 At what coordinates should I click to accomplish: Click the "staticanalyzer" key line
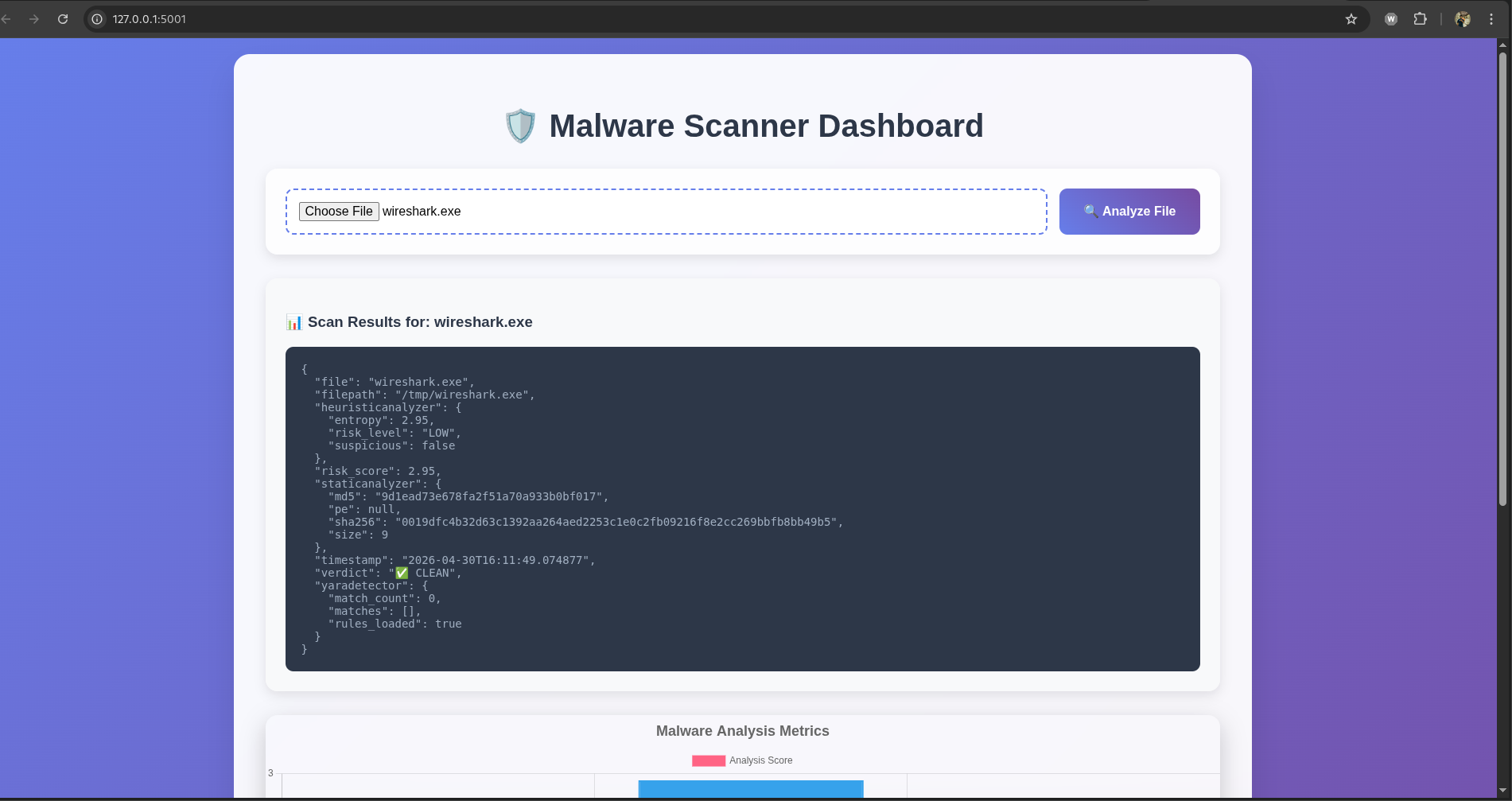pyautogui.click(x=378, y=484)
